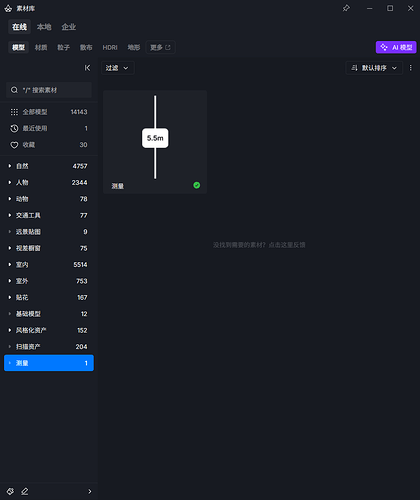
Task: Click the search magnifier icon
Action: tap(14, 90)
